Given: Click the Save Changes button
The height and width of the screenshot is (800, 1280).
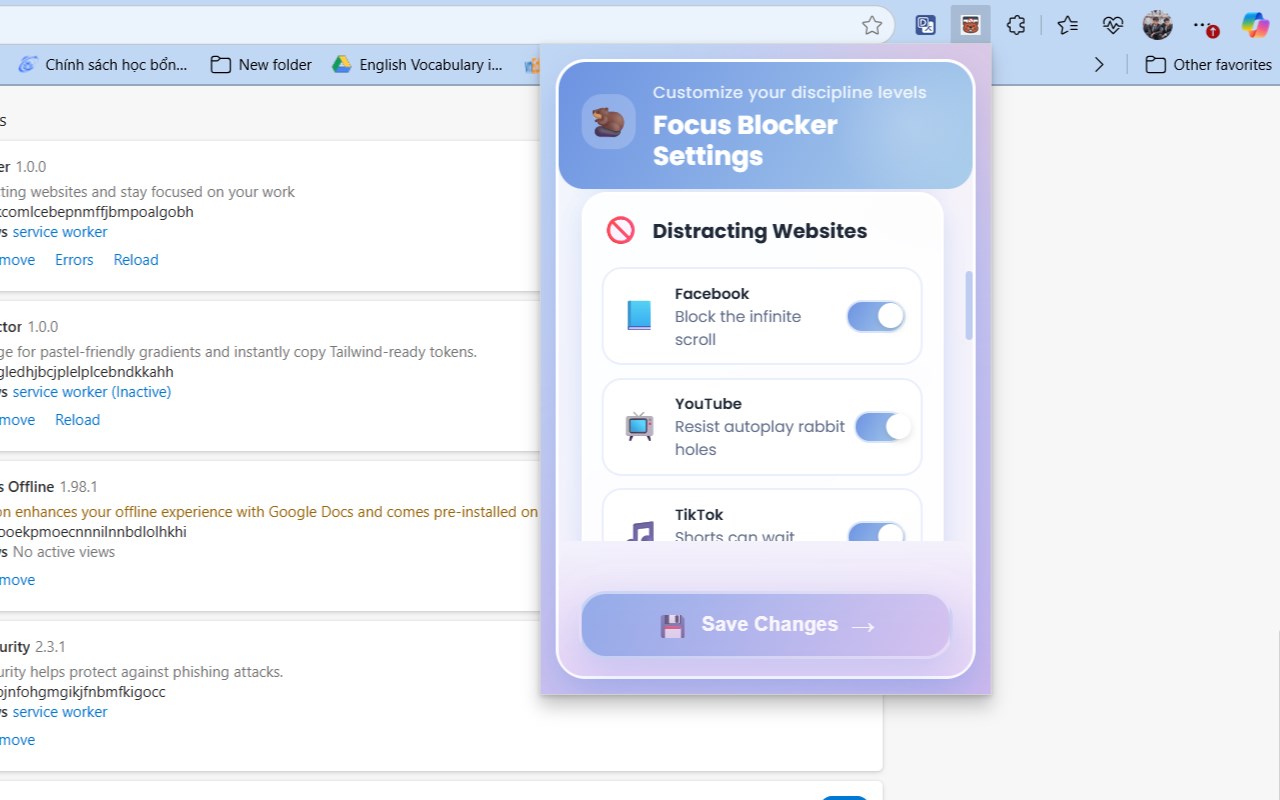Looking at the screenshot, I should [766, 625].
